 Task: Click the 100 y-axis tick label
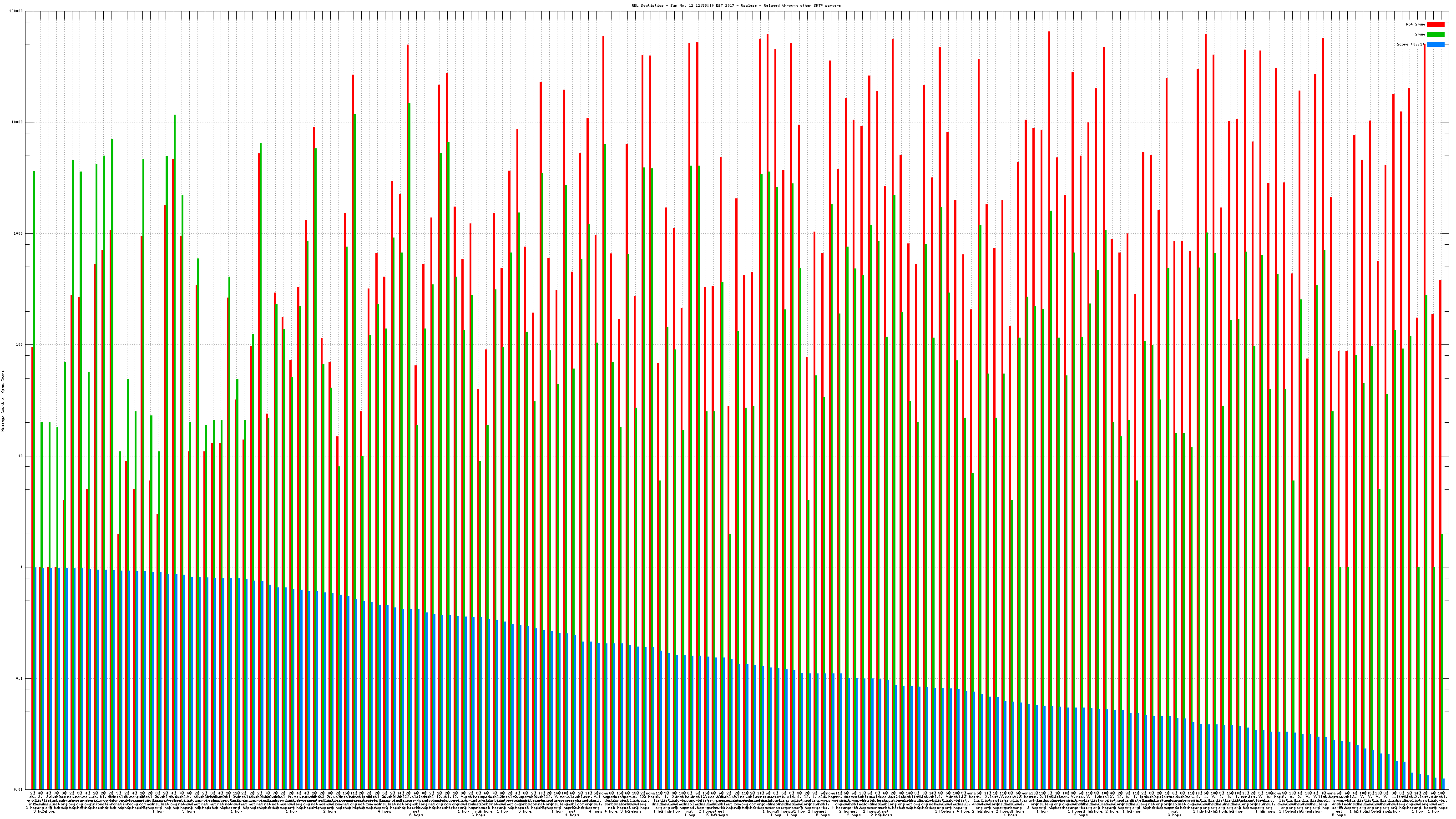[x=20, y=345]
